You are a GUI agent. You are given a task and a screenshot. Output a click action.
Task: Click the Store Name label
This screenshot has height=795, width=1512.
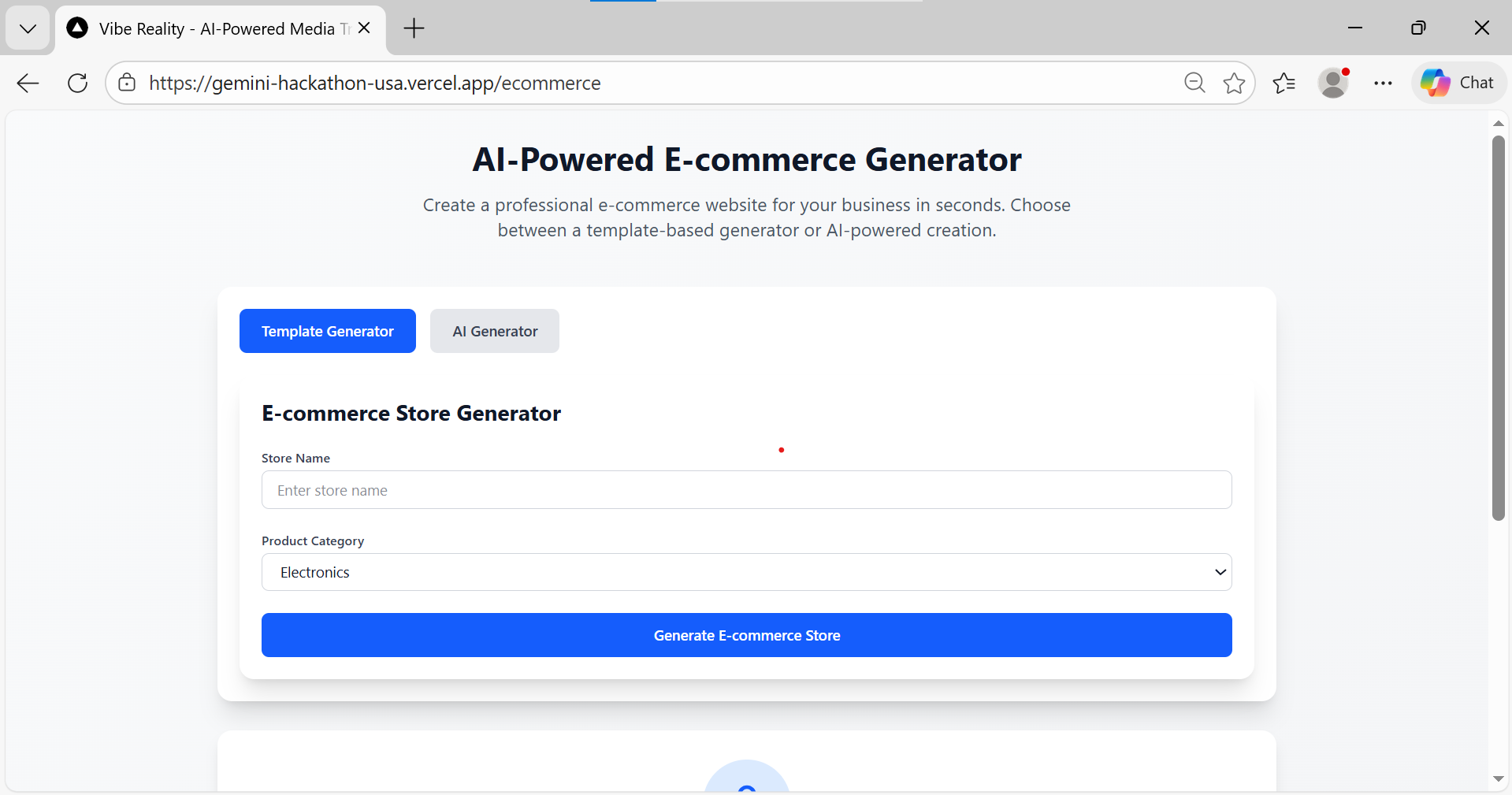[295, 459]
